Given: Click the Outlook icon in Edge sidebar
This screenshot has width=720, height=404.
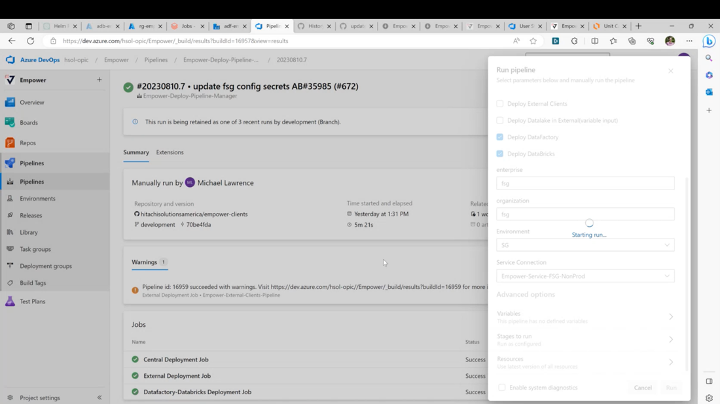Looking at the screenshot, I should click(709, 92).
